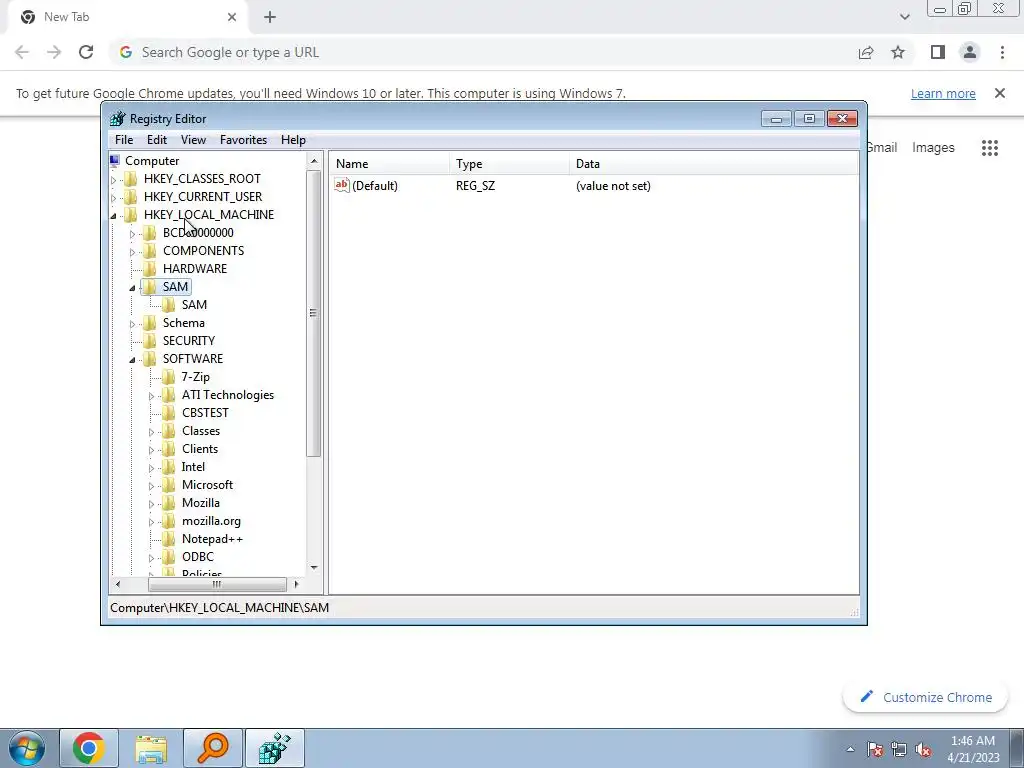Screen dimensions: 1024x768
Task: Expand the Mozilla key arrow
Action: point(152,504)
